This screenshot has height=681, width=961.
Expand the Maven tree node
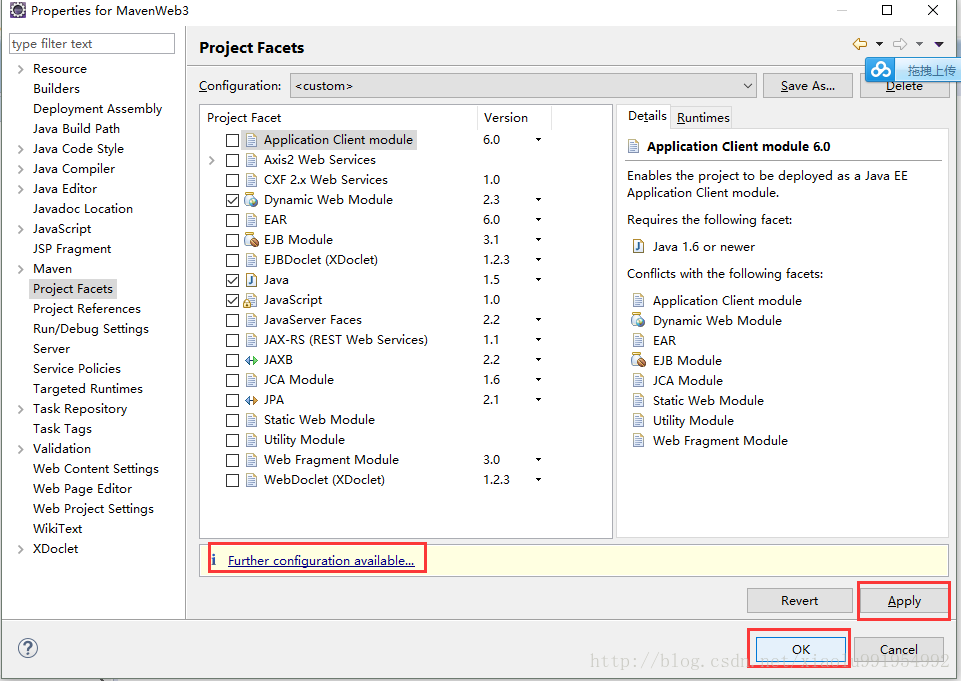(x=20, y=269)
